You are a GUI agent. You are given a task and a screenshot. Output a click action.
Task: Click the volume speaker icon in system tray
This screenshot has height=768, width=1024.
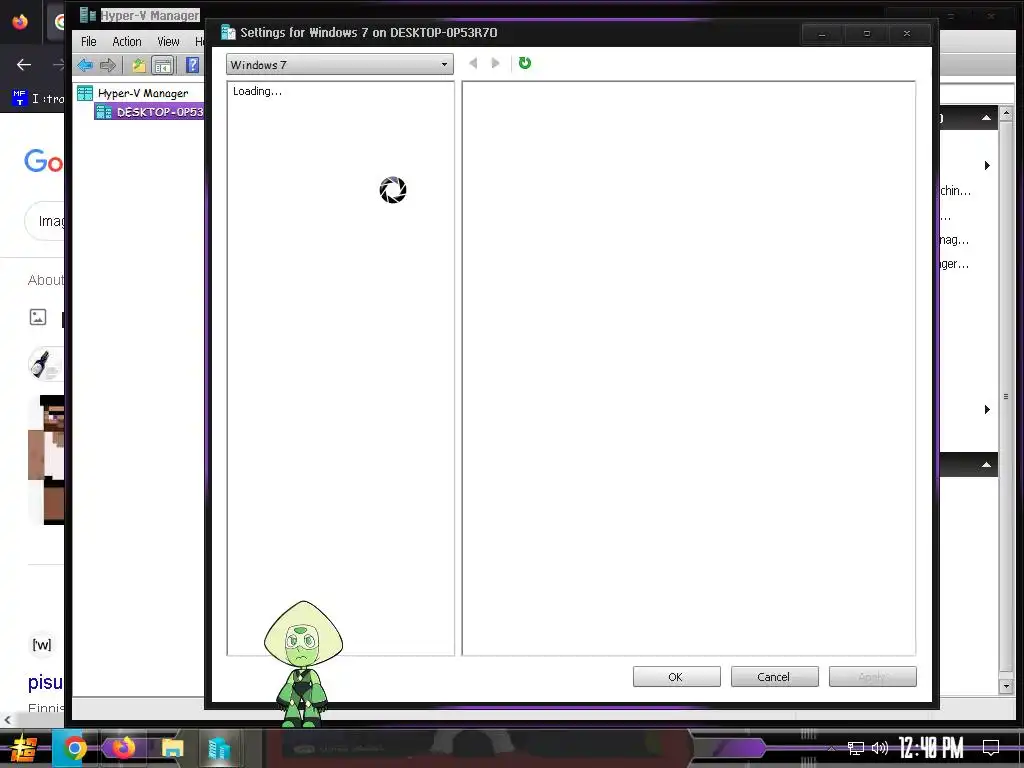tap(880, 748)
